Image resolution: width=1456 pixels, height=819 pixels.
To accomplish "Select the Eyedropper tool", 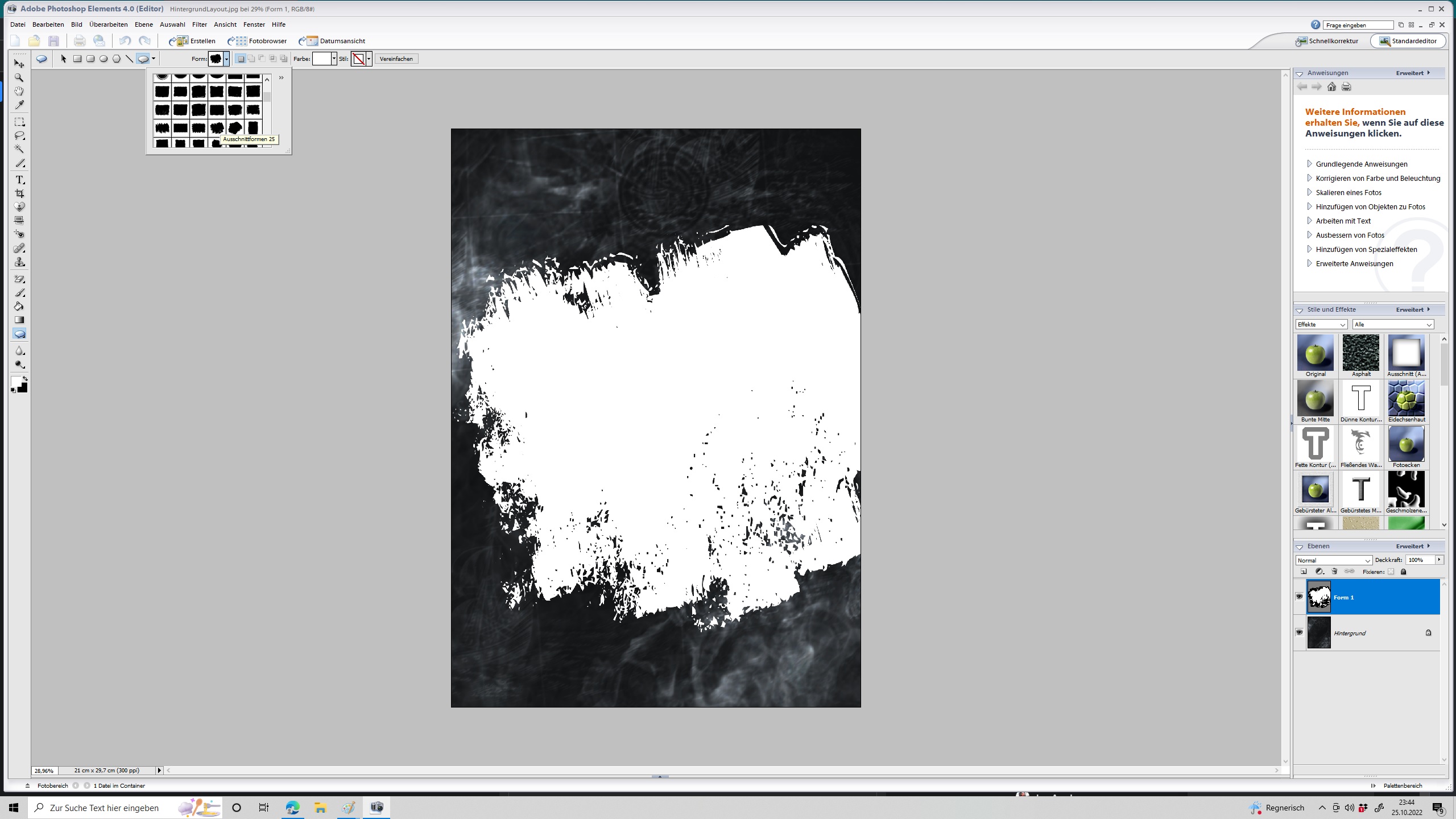I will (19, 105).
